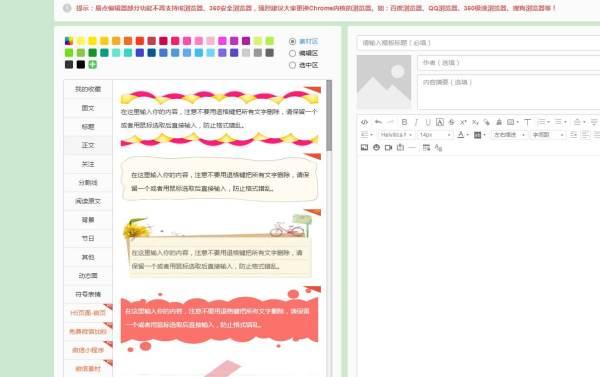Open the multicolor palette picker icon
This screenshot has width=600, height=377.
pos(69,41)
